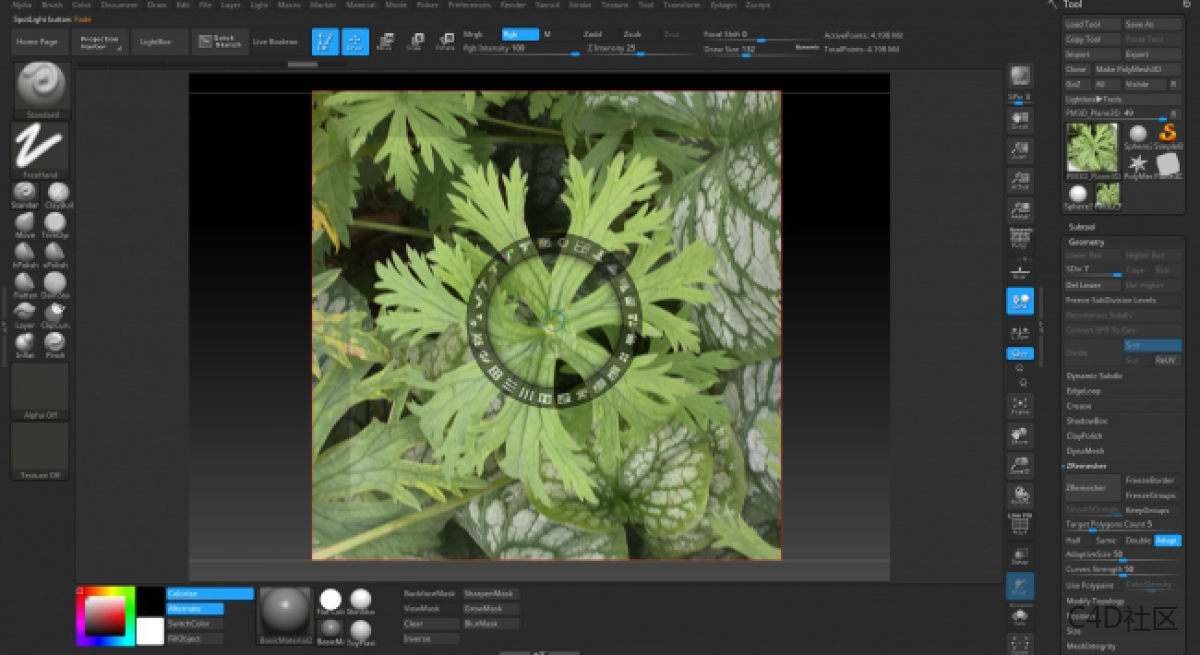Image resolution: width=1200 pixels, height=655 pixels.
Task: Click the Rgb Intensity slider
Action: coord(520,48)
